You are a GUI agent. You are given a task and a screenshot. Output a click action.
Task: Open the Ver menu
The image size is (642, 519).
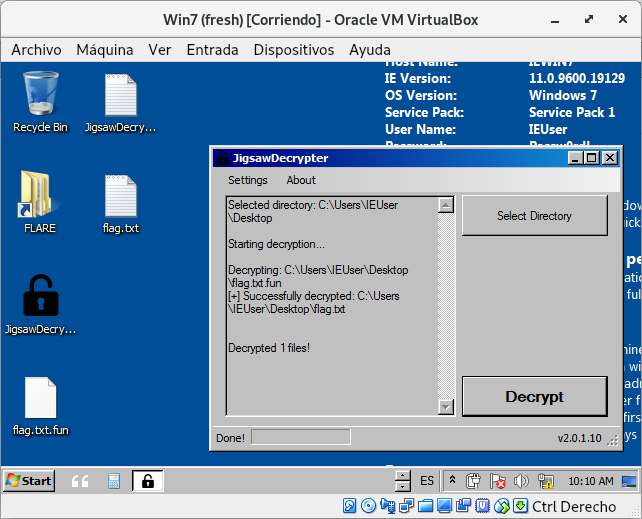[x=160, y=50]
